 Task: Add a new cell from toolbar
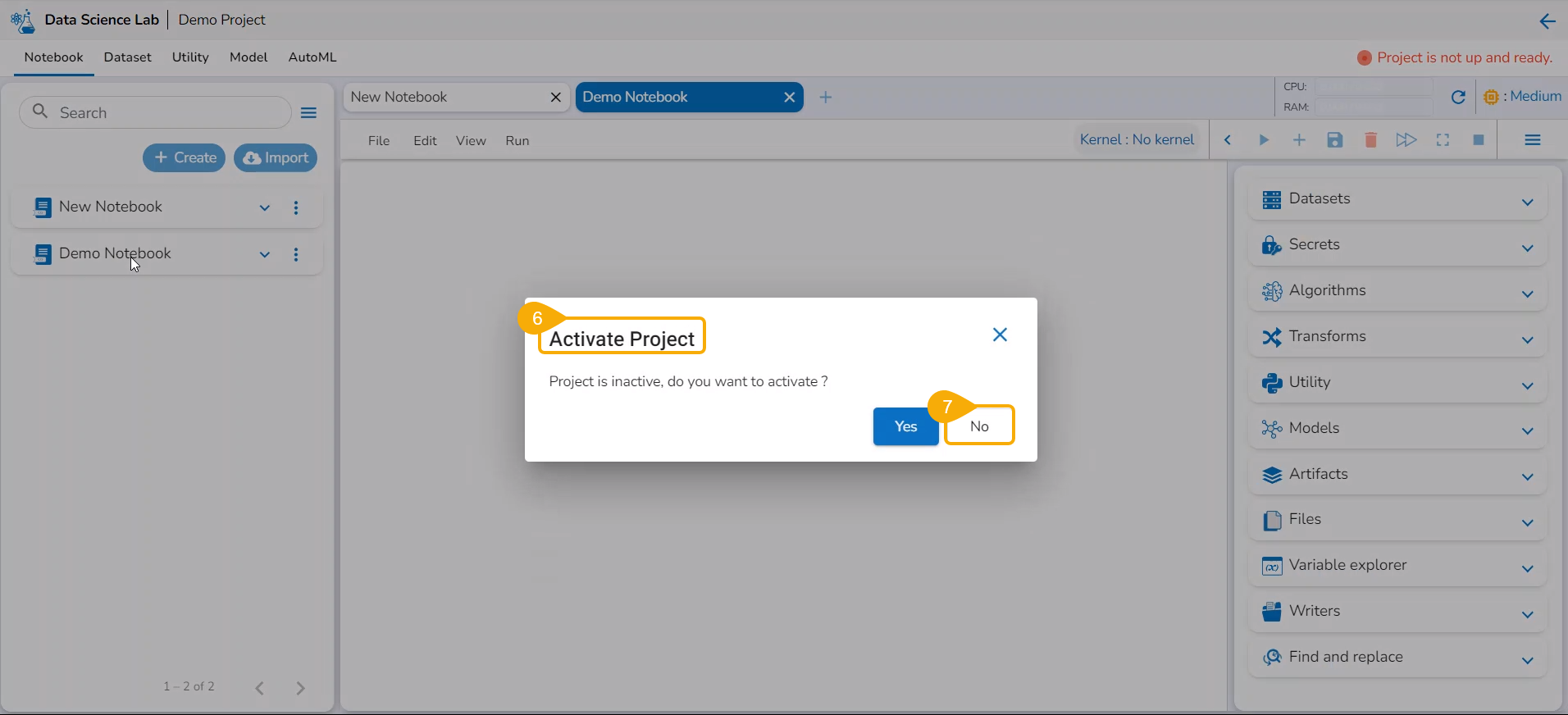coord(1299,140)
